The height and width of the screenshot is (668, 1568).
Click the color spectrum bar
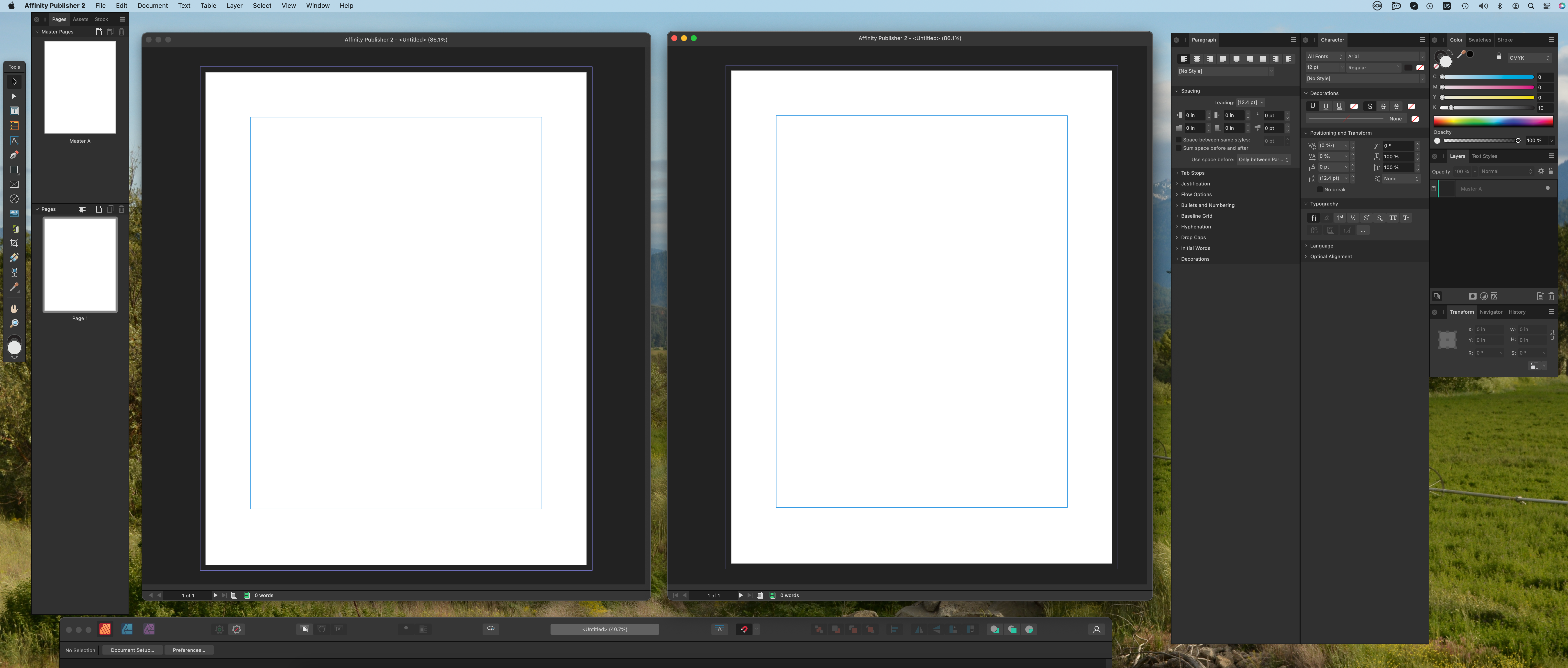[1493, 121]
